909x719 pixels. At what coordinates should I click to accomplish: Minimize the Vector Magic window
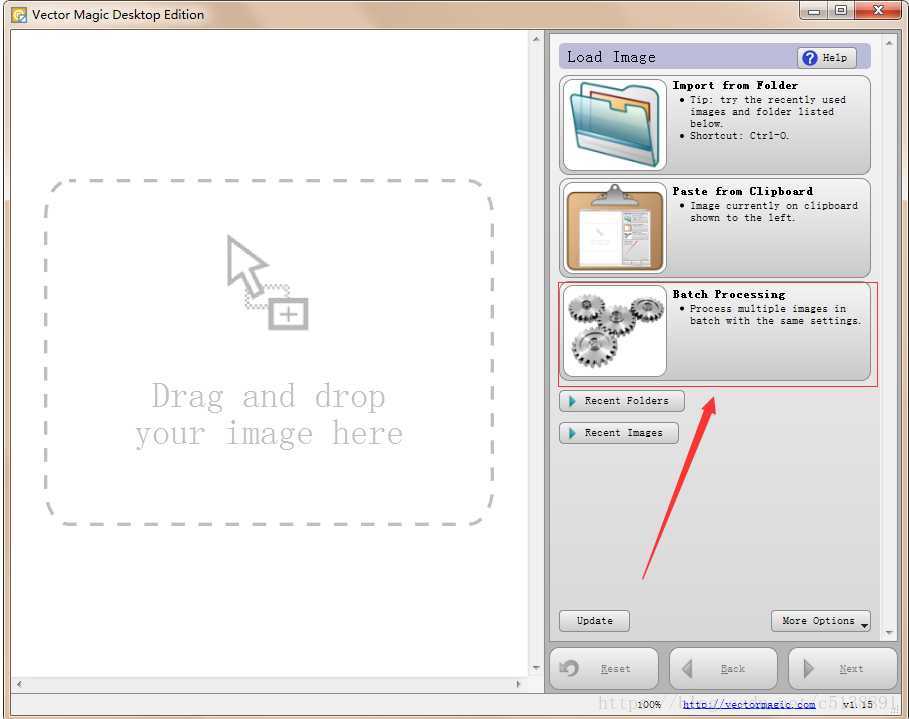pyautogui.click(x=813, y=10)
